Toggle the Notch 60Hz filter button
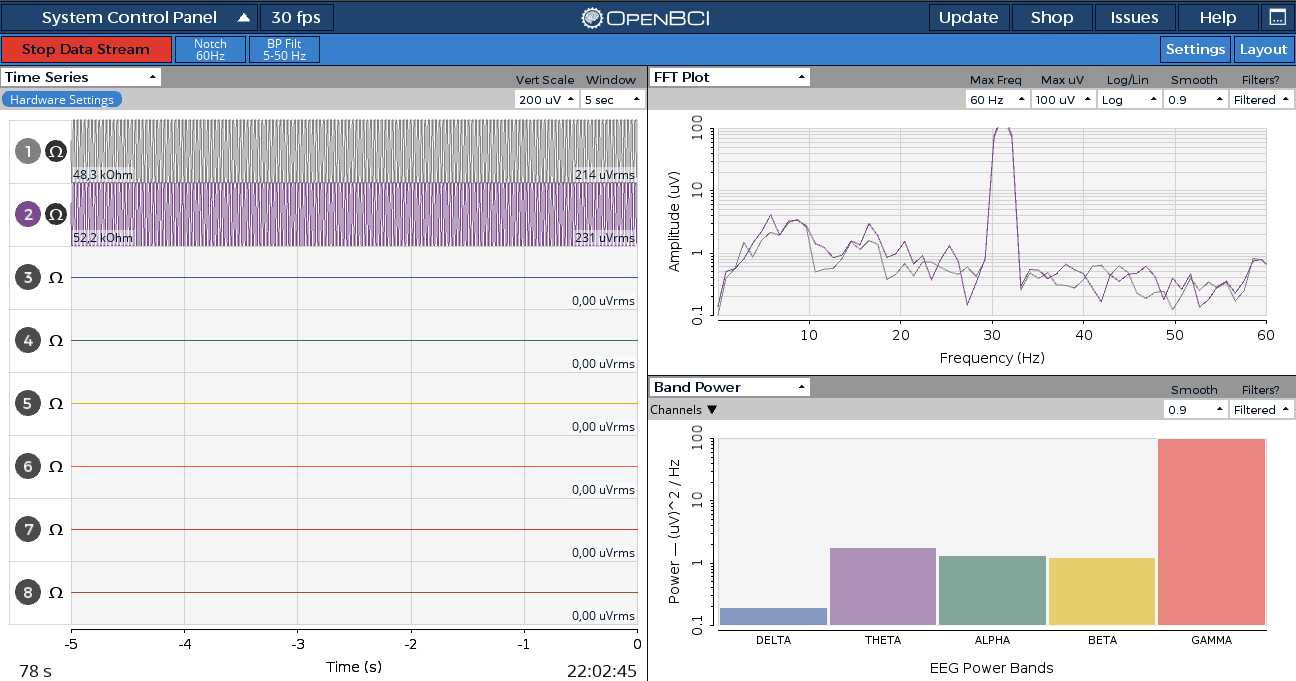This screenshot has height=681, width=1296. pos(210,50)
